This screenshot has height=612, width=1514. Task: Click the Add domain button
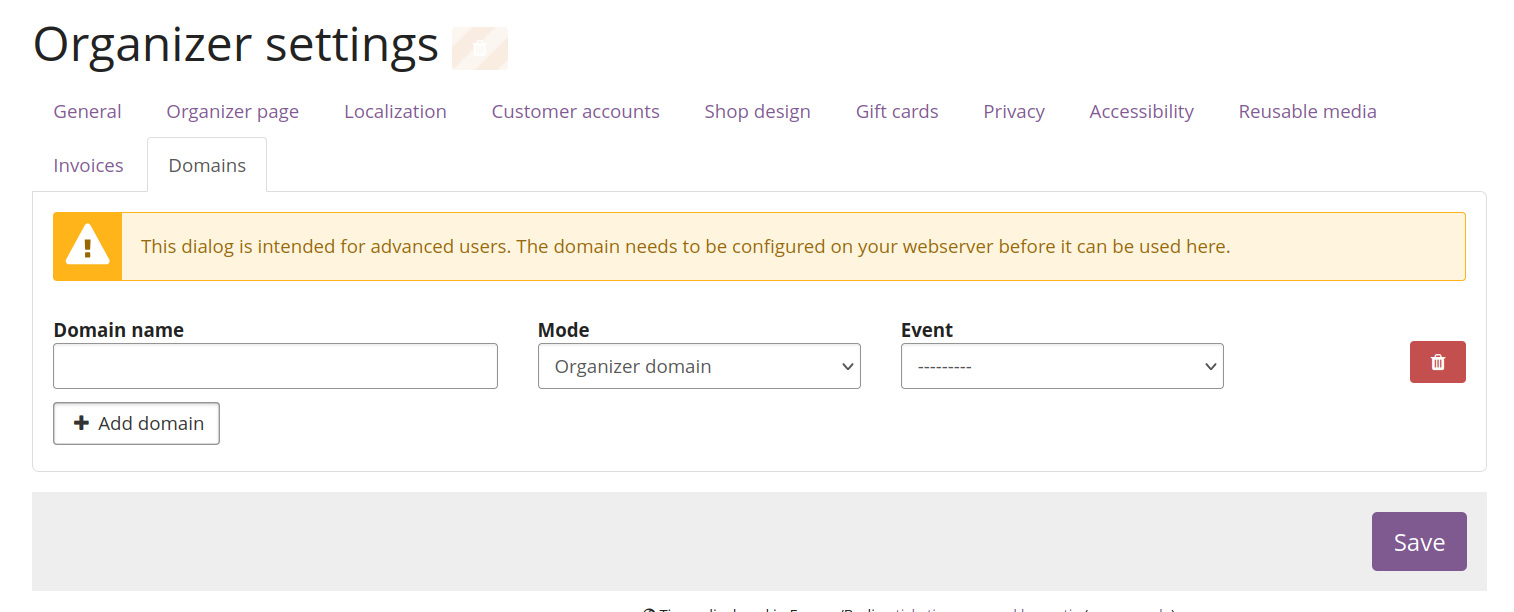coord(136,423)
